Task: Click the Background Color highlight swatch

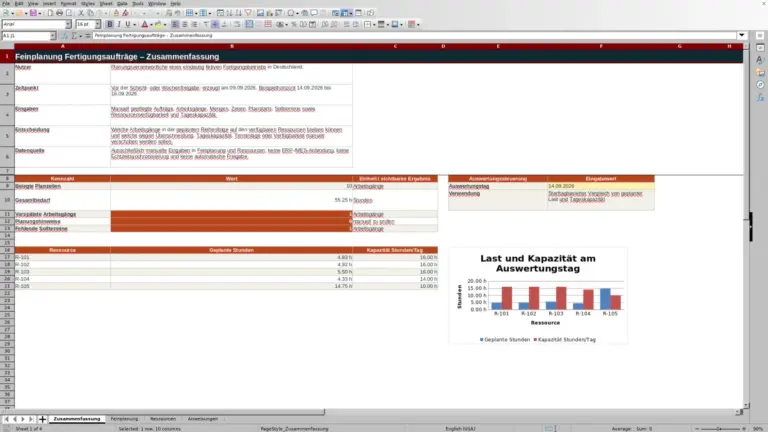Action: click(x=158, y=24)
